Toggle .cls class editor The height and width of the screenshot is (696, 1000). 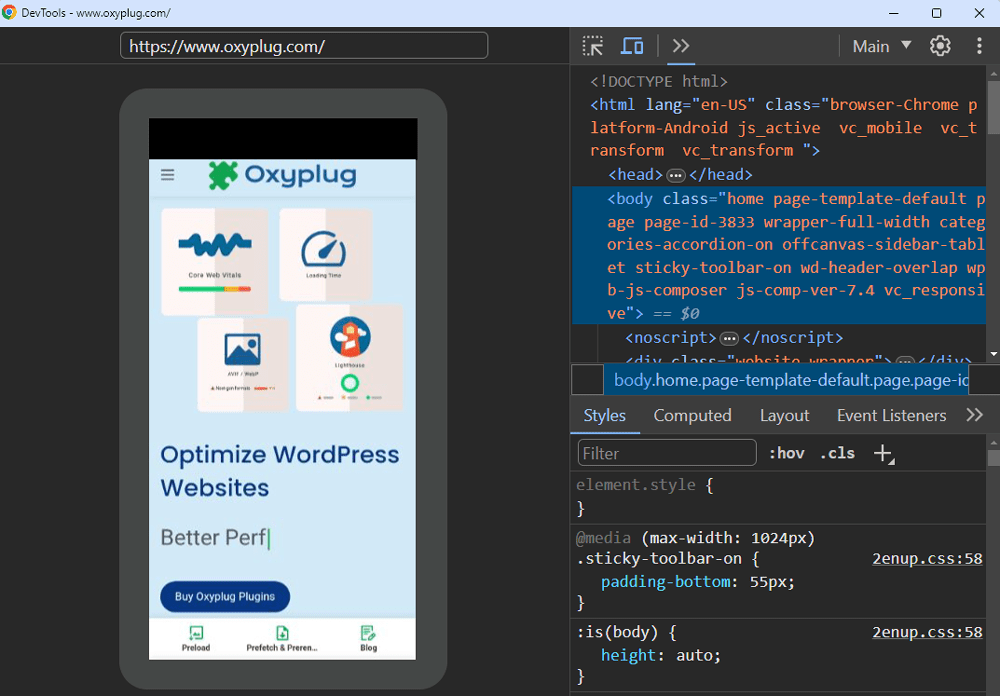click(x=837, y=453)
